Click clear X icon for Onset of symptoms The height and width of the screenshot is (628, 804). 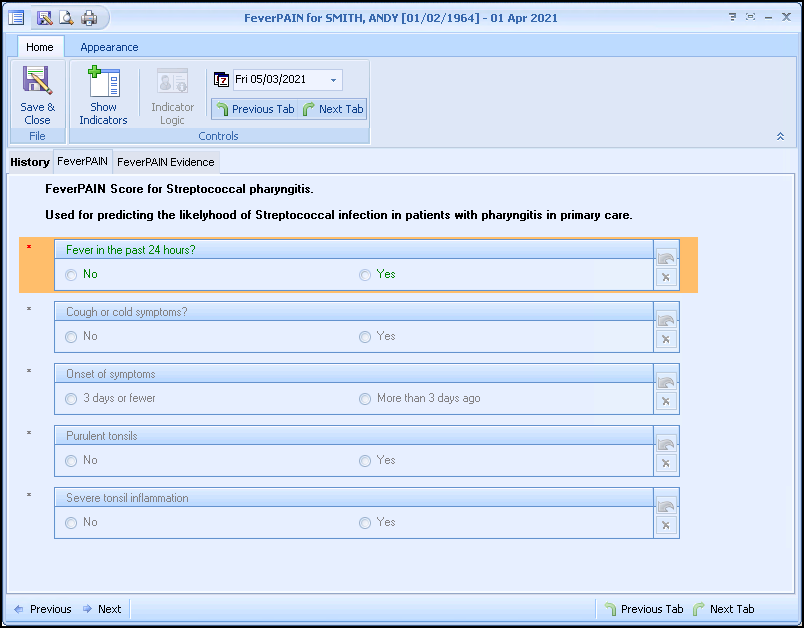(666, 401)
